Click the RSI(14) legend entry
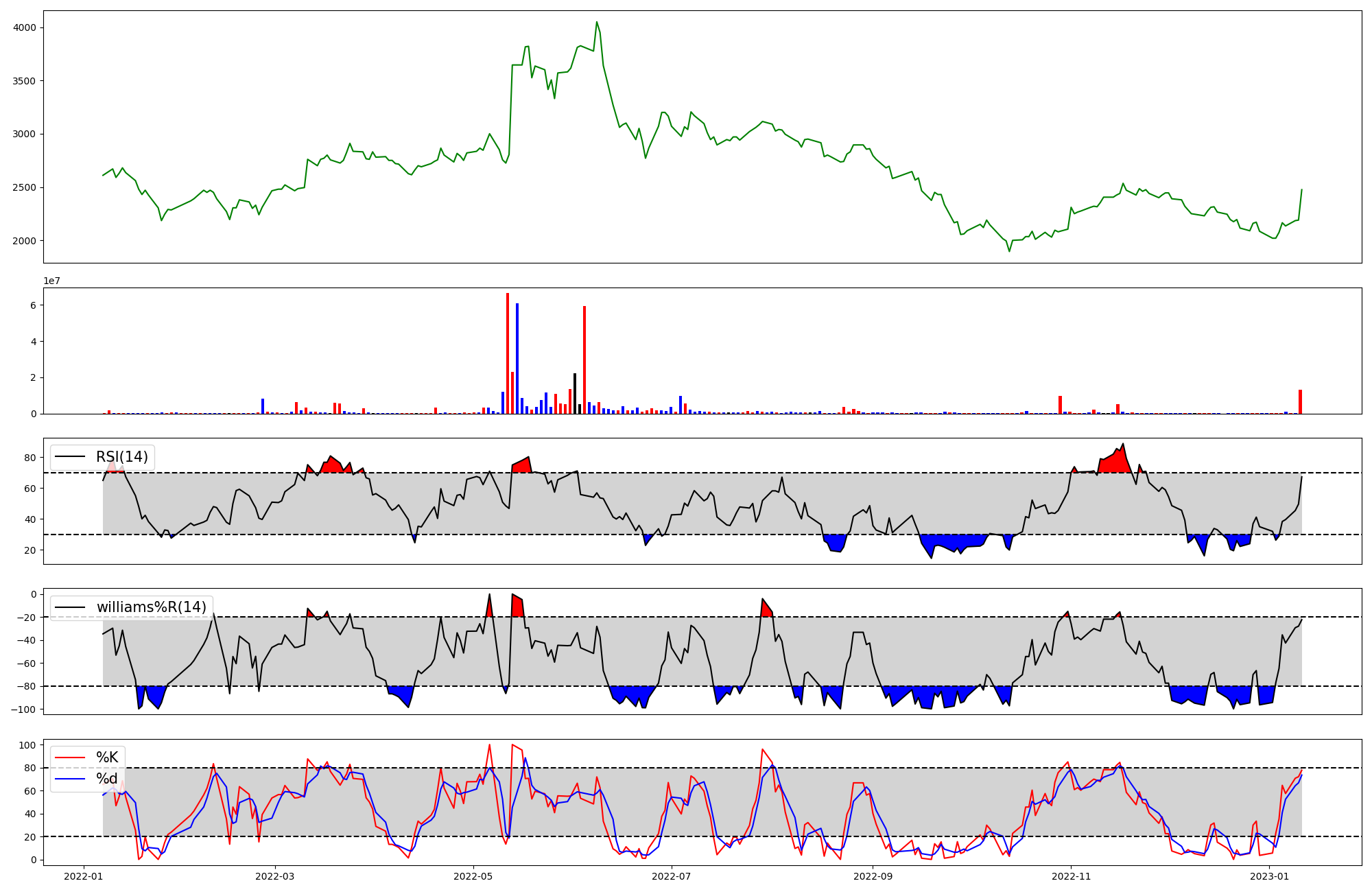 pyautogui.click(x=121, y=457)
